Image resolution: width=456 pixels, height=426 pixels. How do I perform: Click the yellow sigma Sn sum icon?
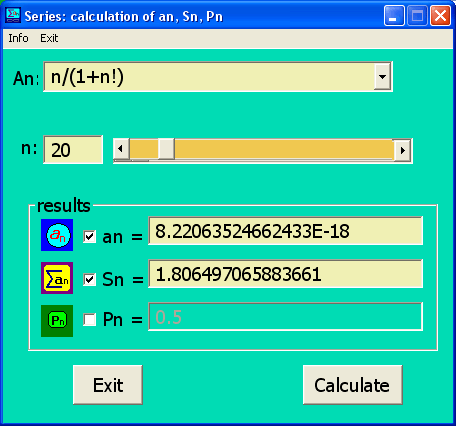57,278
